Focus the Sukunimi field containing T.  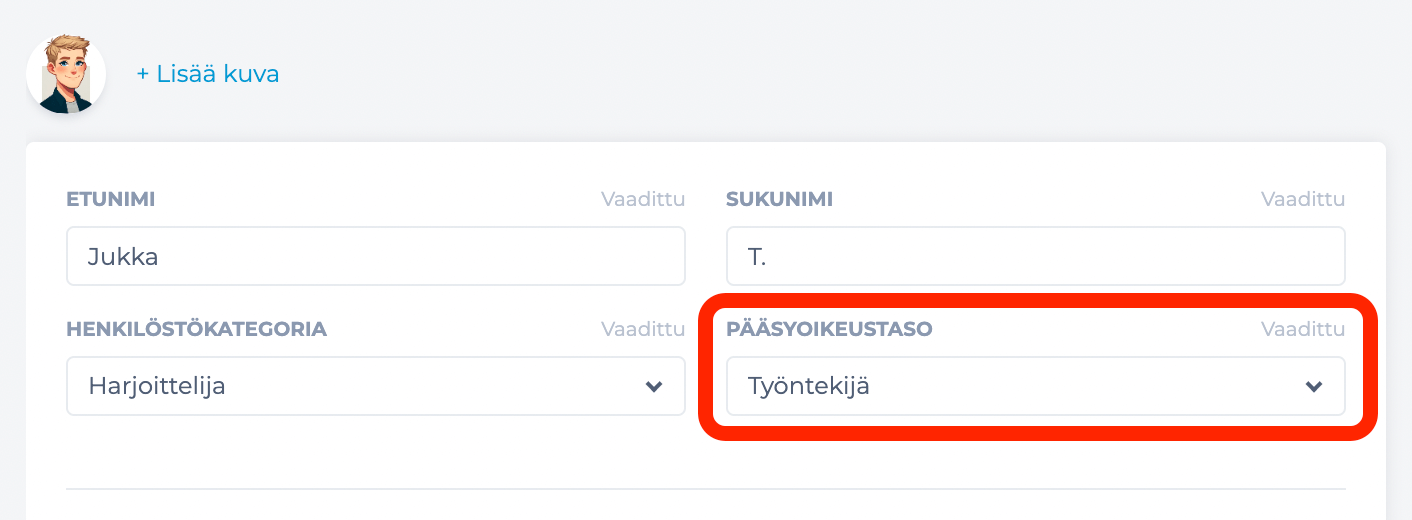click(x=1036, y=256)
